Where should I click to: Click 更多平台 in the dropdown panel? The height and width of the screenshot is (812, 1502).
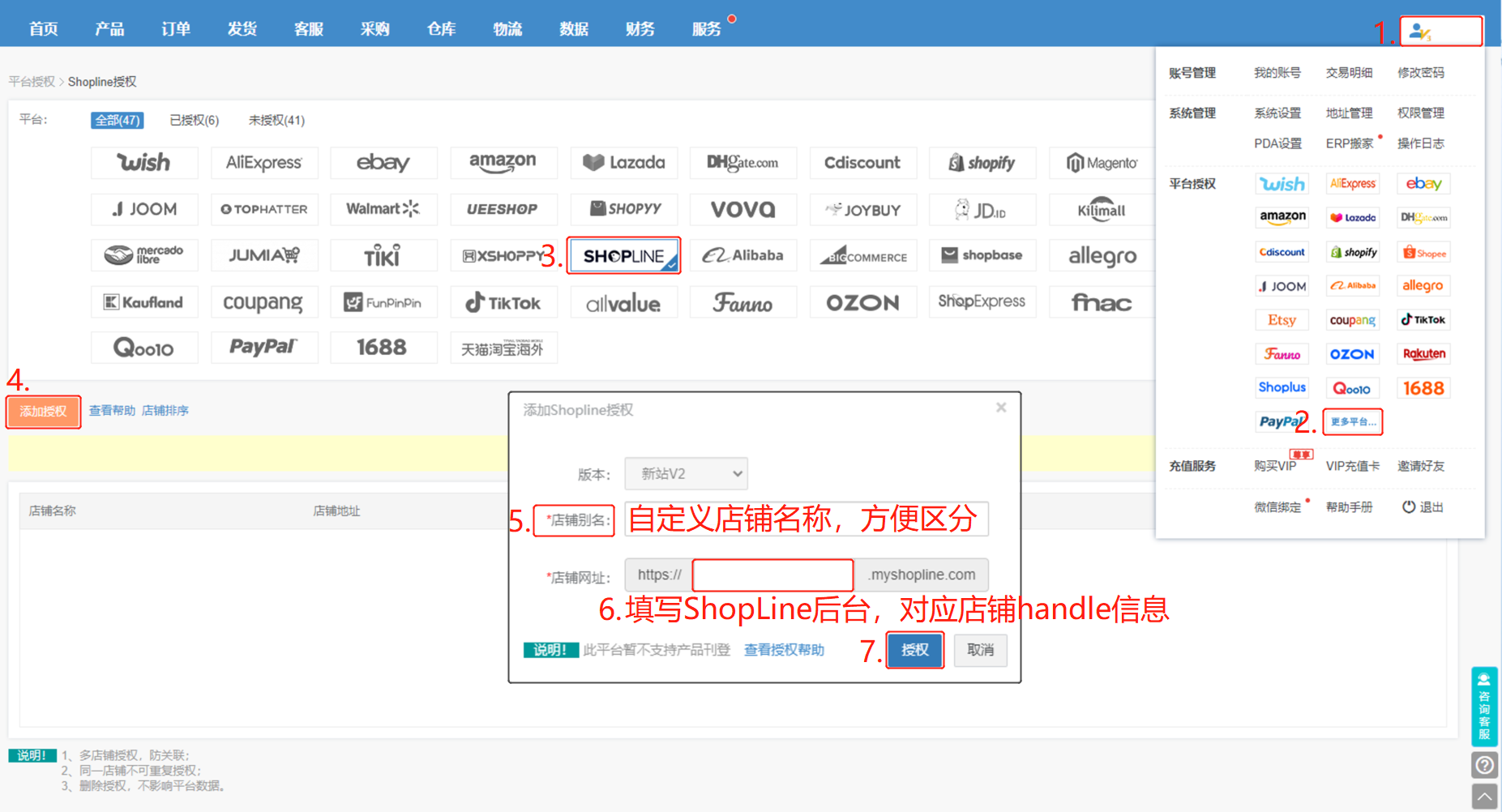pos(1353,421)
